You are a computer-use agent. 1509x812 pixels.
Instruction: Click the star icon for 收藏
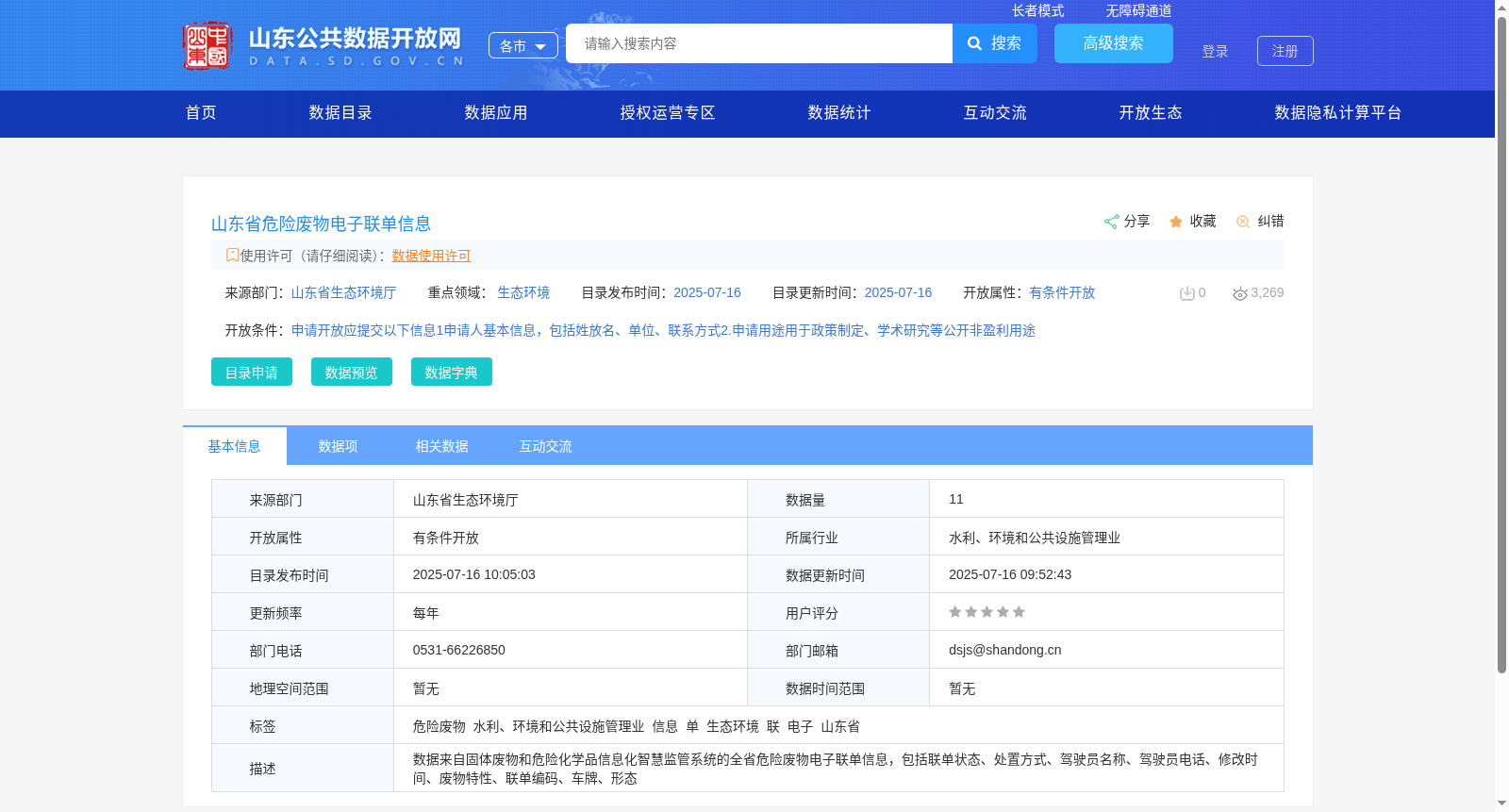point(1176,222)
